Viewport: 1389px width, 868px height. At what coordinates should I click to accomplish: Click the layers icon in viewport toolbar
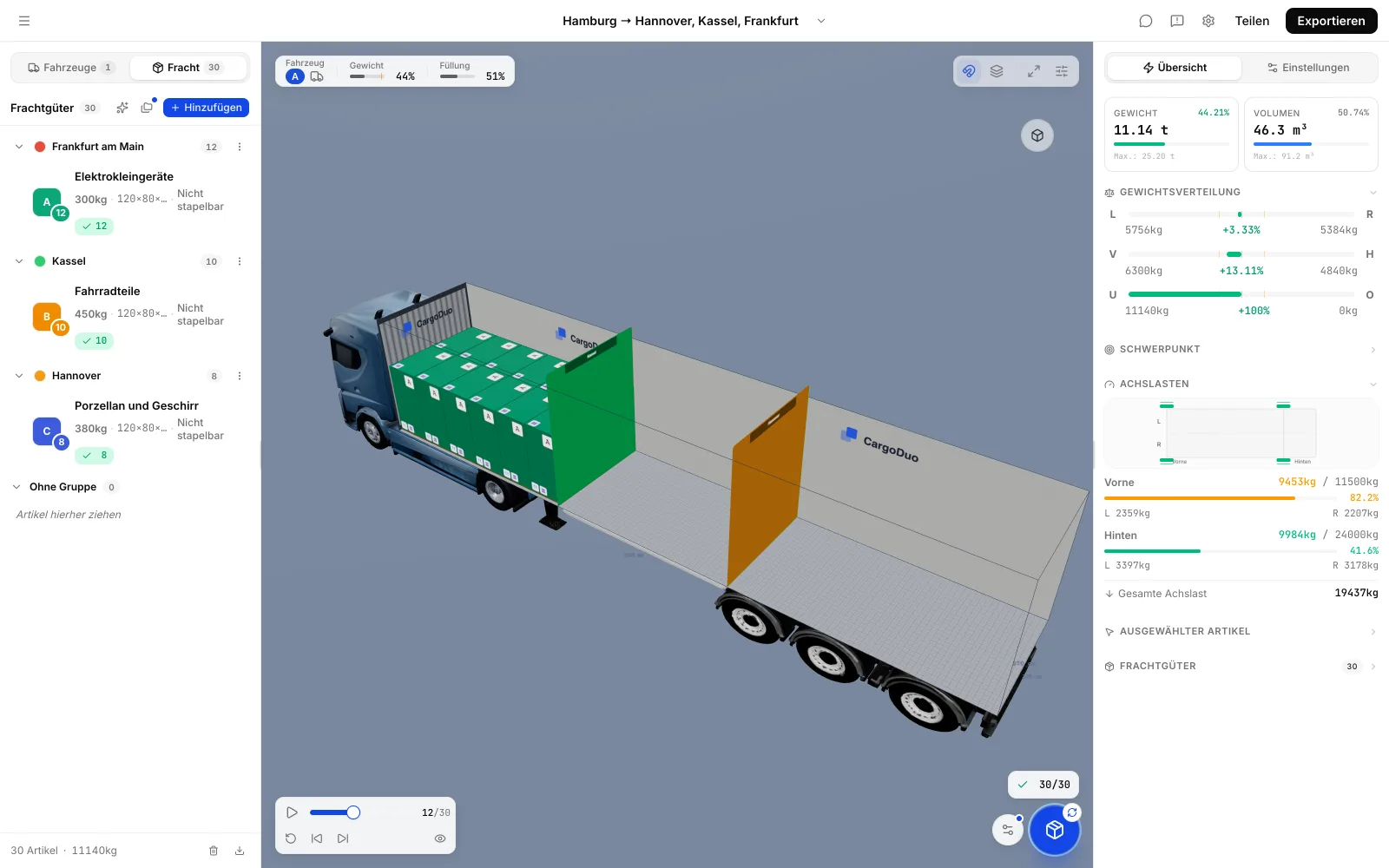pyautogui.click(x=997, y=71)
